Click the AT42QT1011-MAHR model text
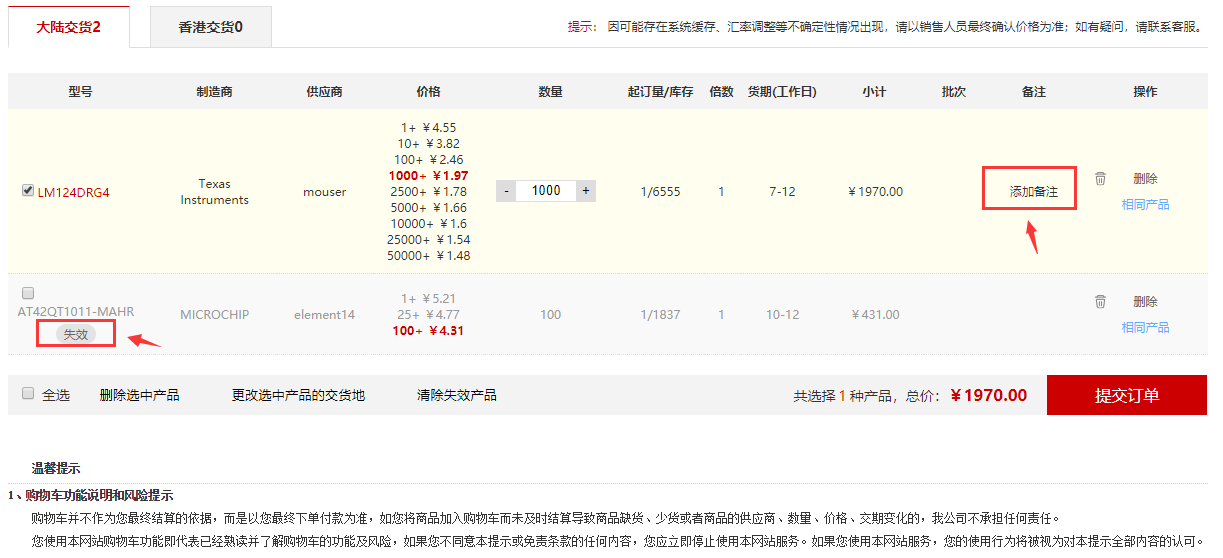The image size is (1223, 558). pyautogui.click(x=76, y=312)
